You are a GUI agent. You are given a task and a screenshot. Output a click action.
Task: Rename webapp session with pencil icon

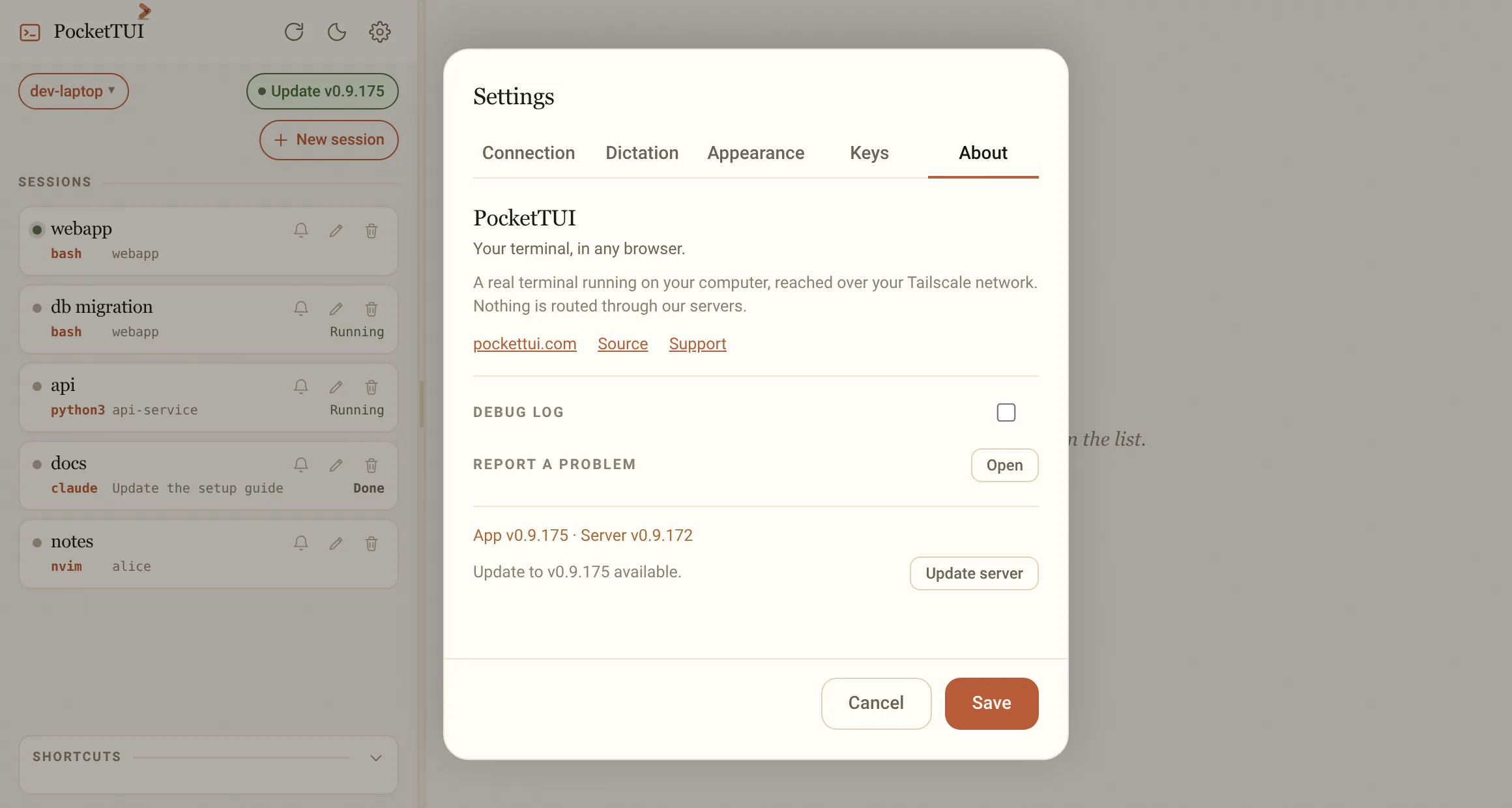[x=336, y=231]
